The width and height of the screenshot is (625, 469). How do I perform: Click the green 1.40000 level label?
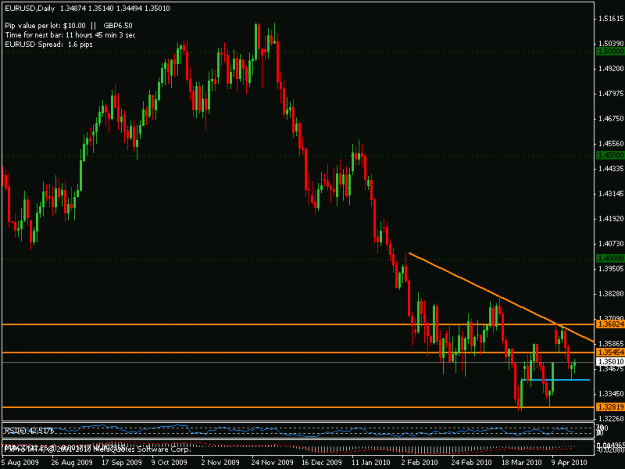tap(610, 259)
